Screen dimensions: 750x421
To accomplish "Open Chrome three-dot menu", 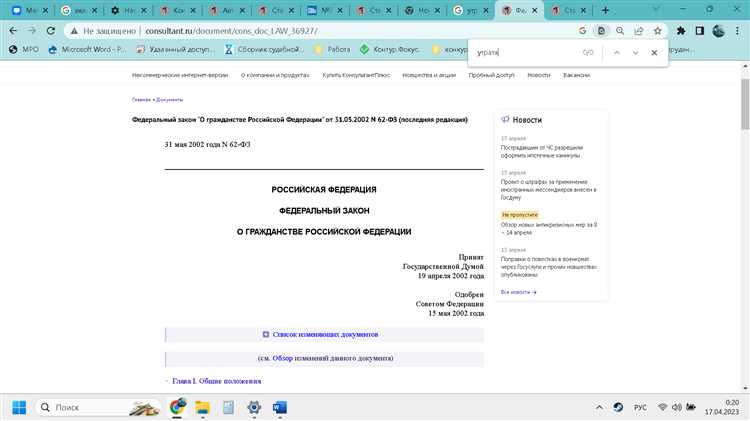I will 737,31.
